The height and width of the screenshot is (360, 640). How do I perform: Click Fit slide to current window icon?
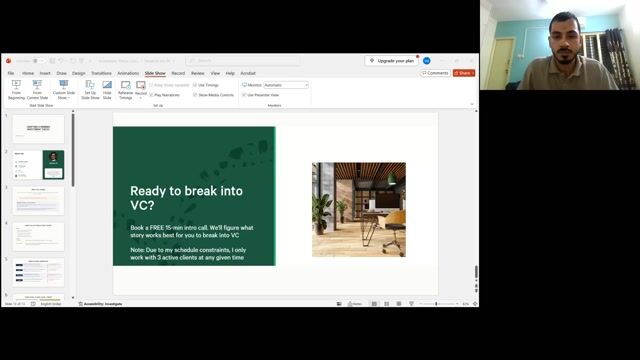pyautogui.click(x=475, y=304)
